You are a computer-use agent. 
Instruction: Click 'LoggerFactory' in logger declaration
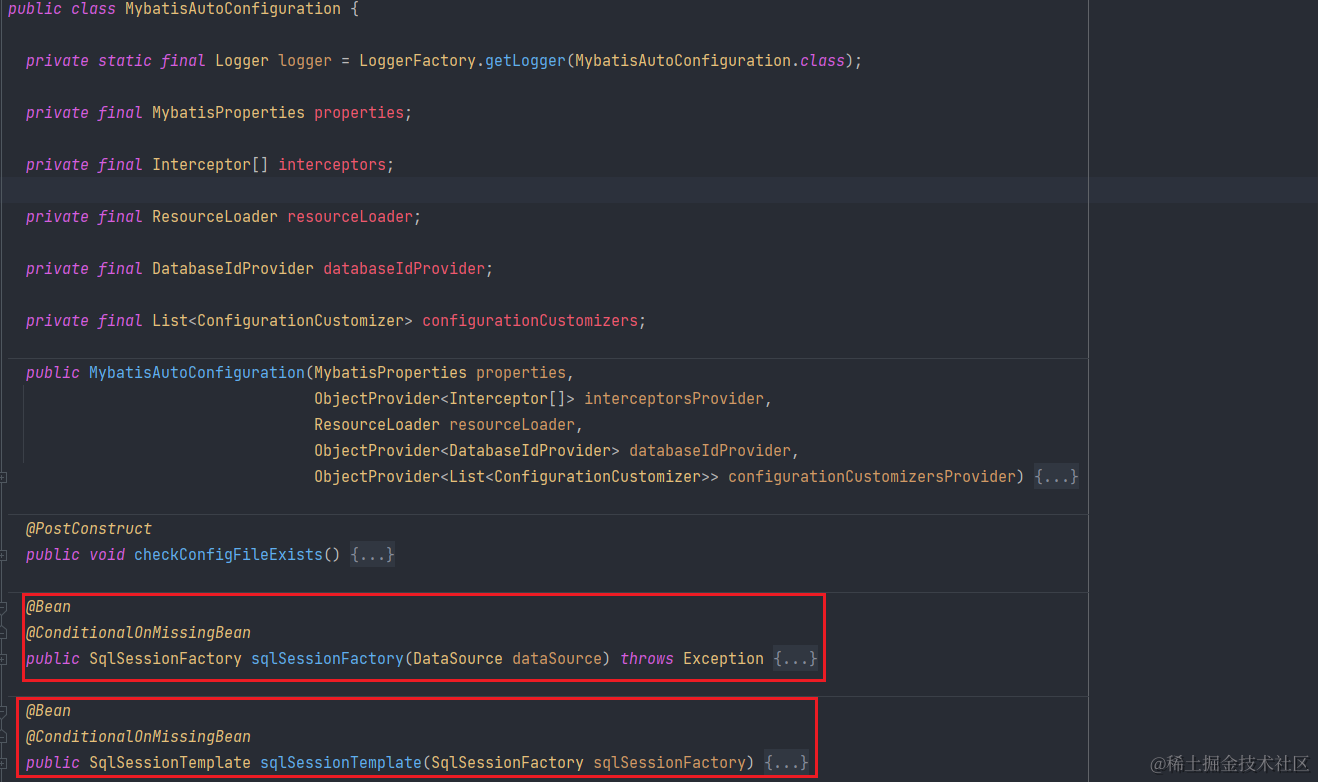tap(417, 61)
